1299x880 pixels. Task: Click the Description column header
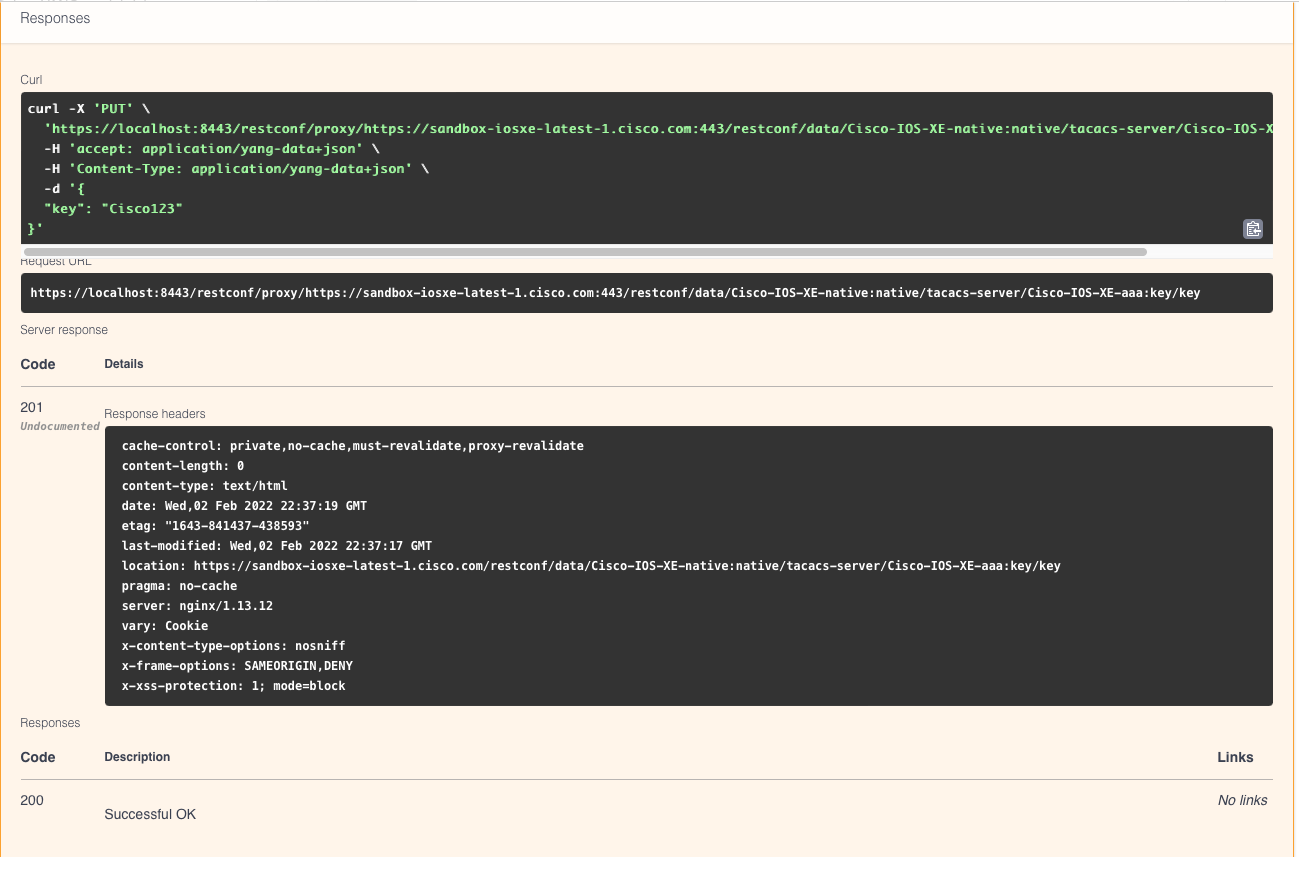(x=137, y=757)
